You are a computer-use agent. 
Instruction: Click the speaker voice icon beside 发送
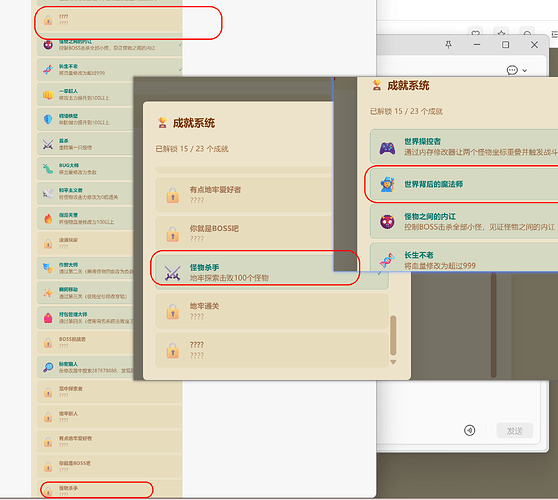tap(469, 430)
